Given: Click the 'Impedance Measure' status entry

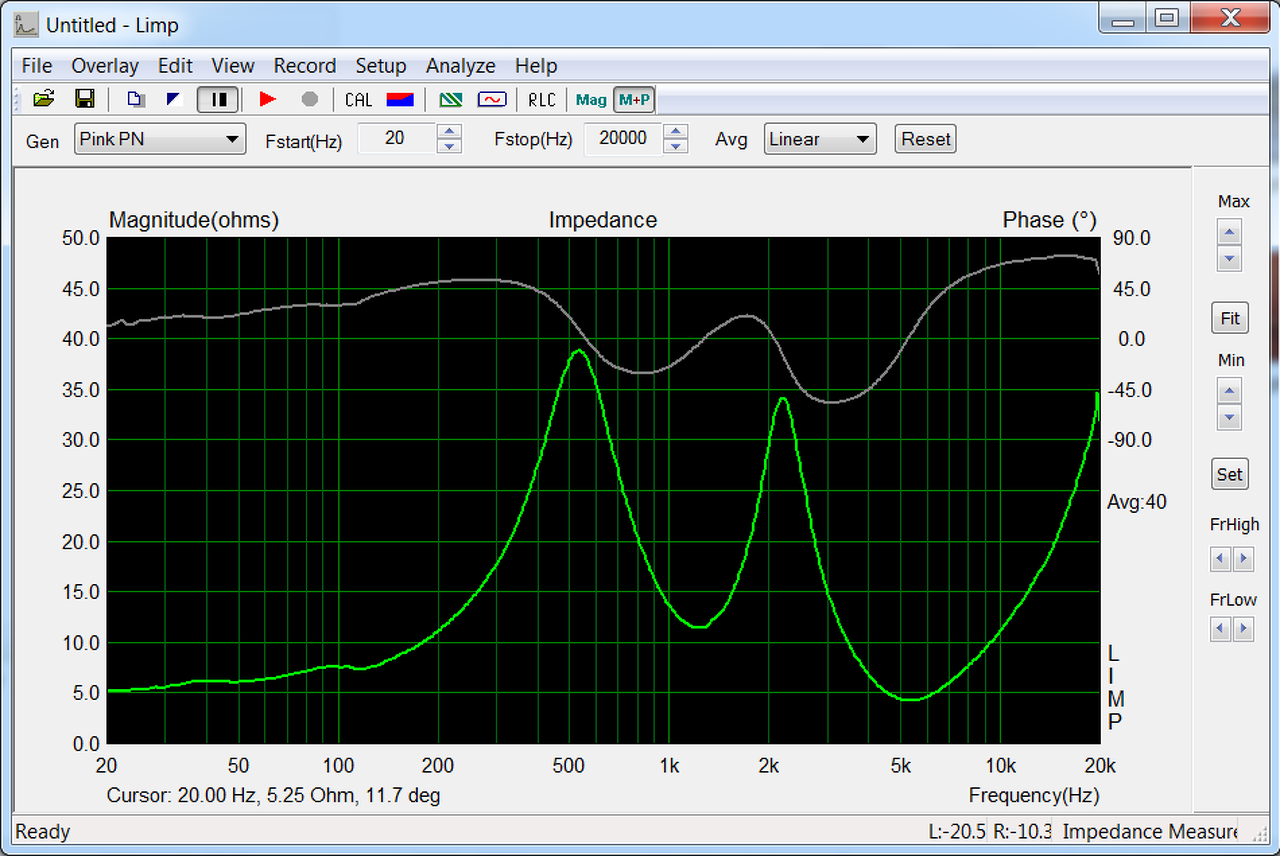Looking at the screenshot, I should [1151, 832].
